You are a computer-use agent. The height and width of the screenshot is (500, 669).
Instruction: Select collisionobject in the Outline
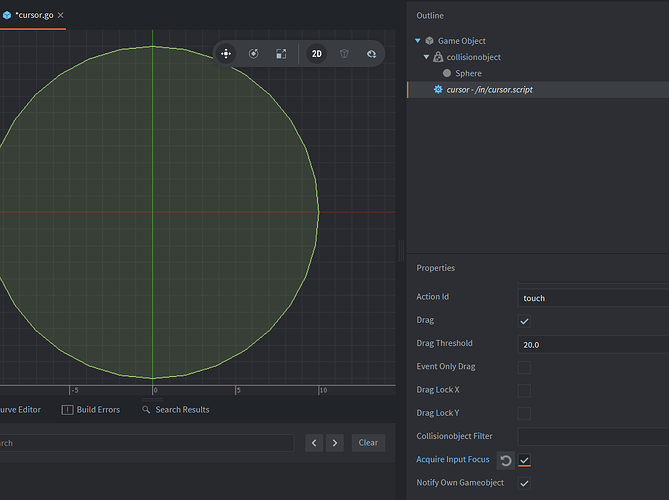pos(474,57)
